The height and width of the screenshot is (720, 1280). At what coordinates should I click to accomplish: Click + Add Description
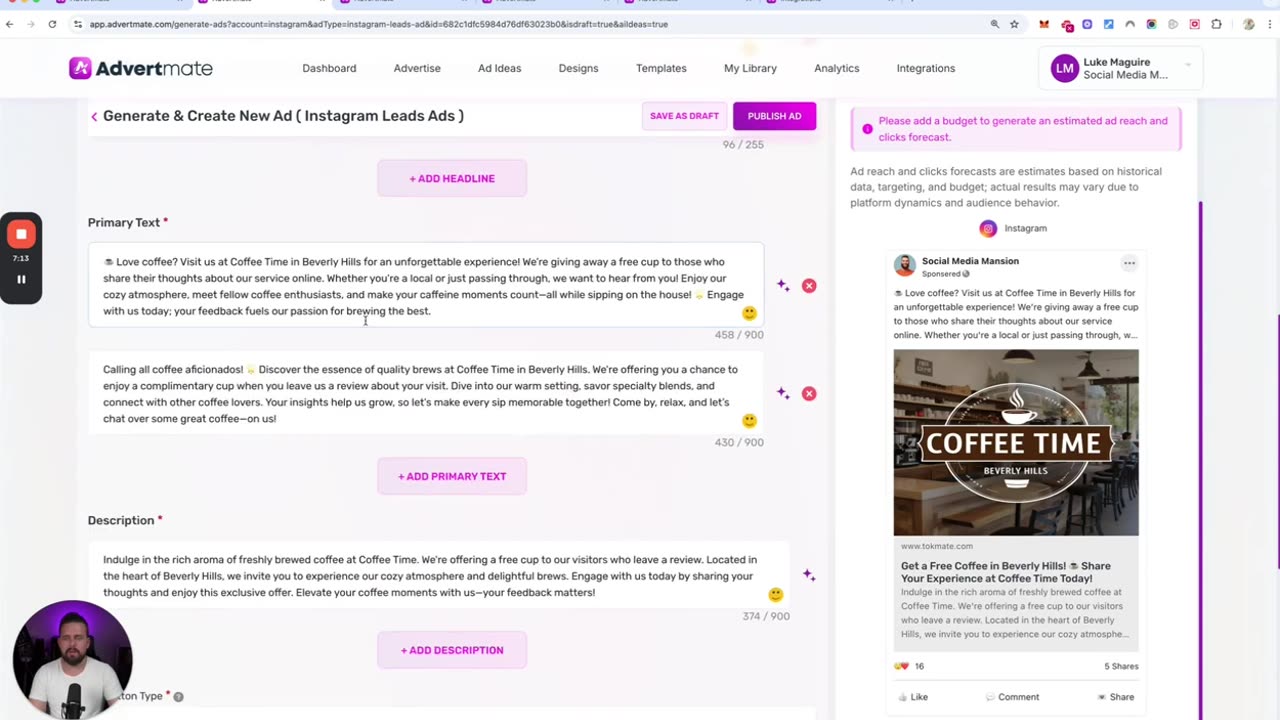click(452, 650)
